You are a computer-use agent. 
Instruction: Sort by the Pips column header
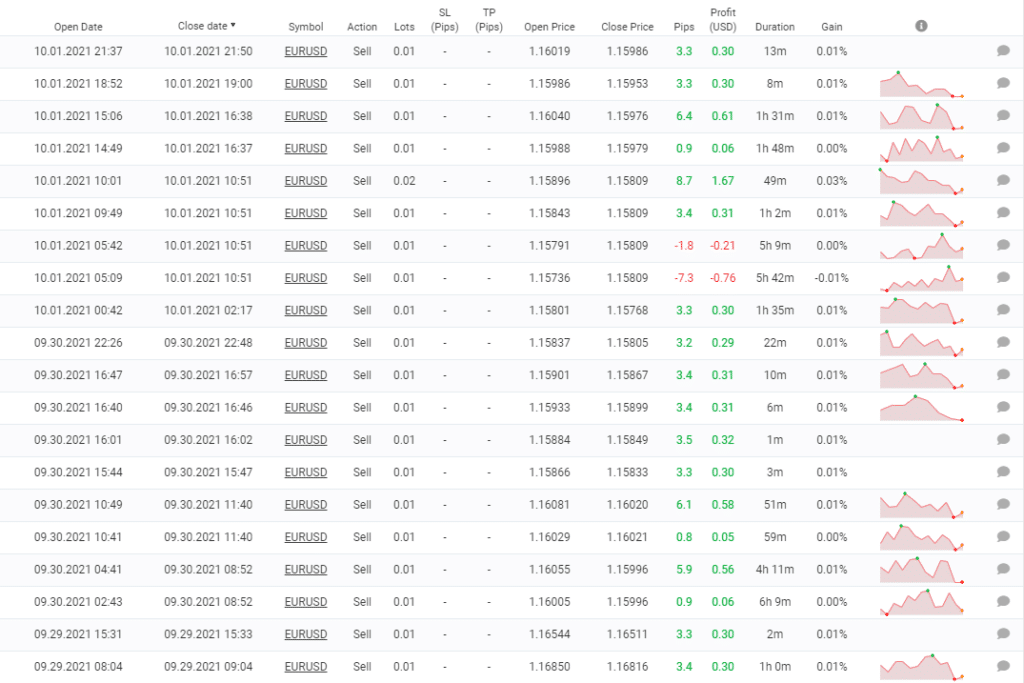coord(684,27)
